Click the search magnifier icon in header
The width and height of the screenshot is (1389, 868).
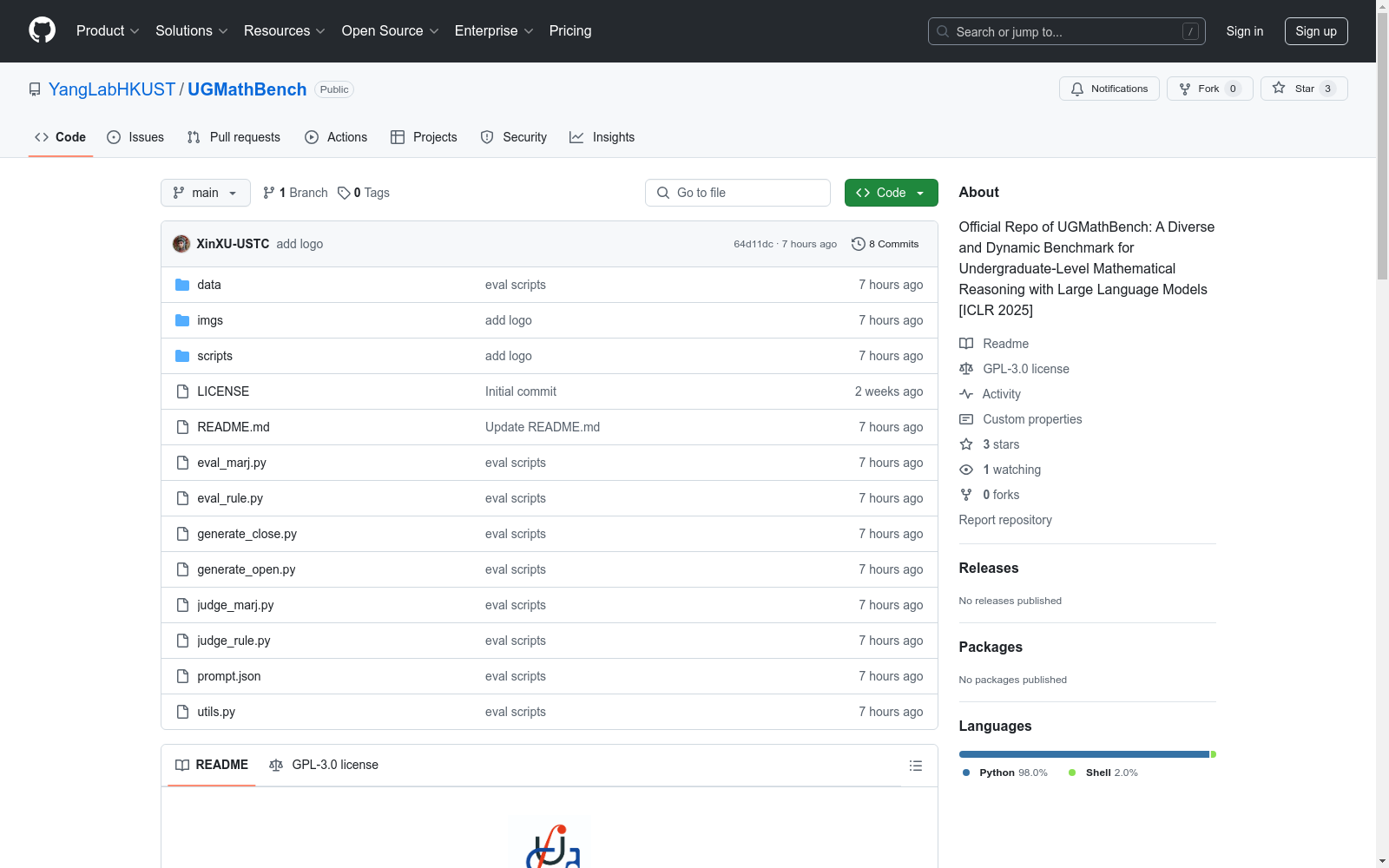coord(943,31)
